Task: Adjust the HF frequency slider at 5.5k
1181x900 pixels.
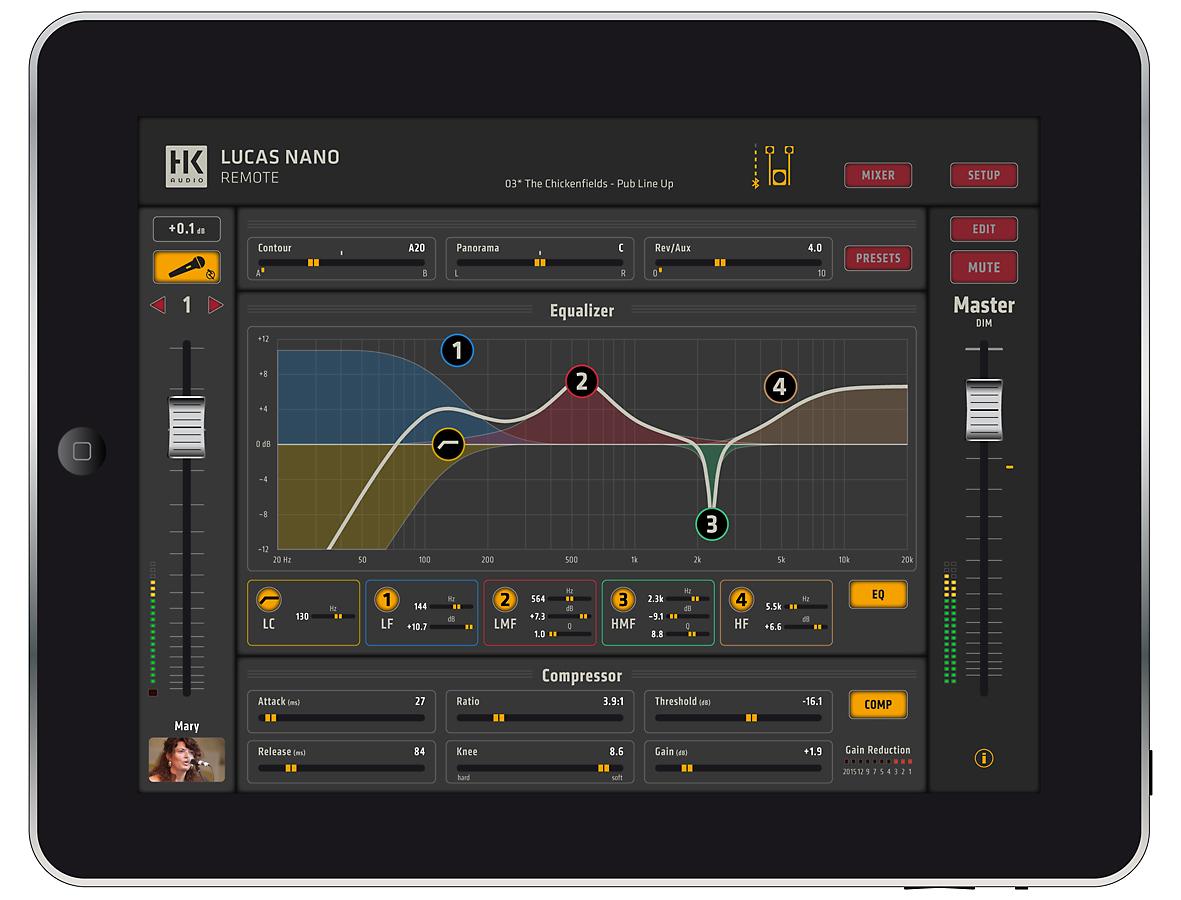Action: pos(807,607)
